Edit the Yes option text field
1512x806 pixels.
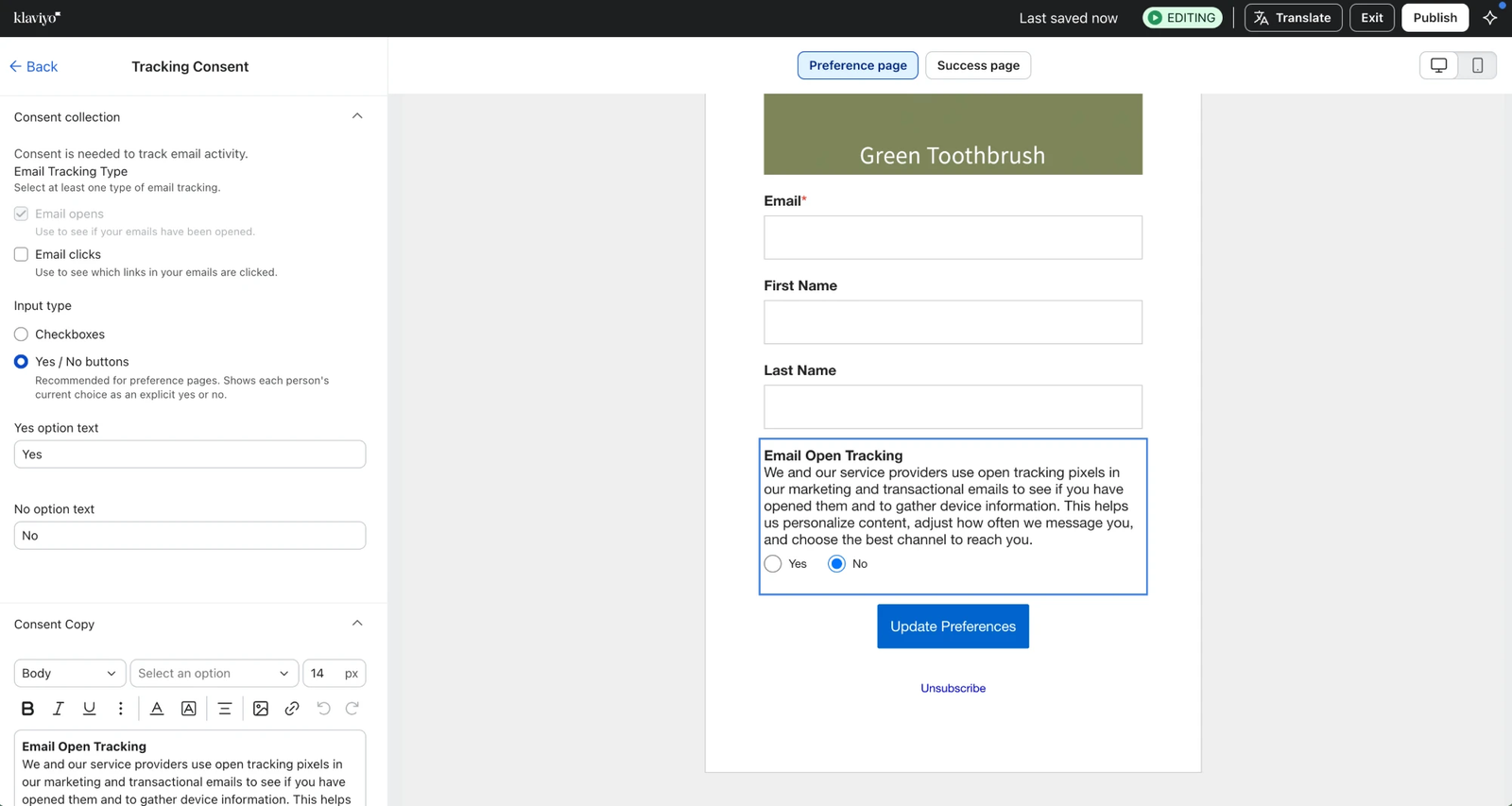190,454
